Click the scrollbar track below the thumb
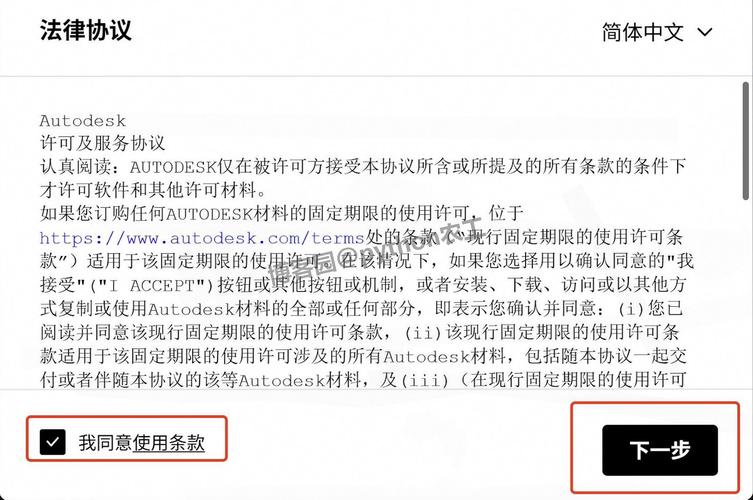This screenshot has width=753, height=500. 745,293
